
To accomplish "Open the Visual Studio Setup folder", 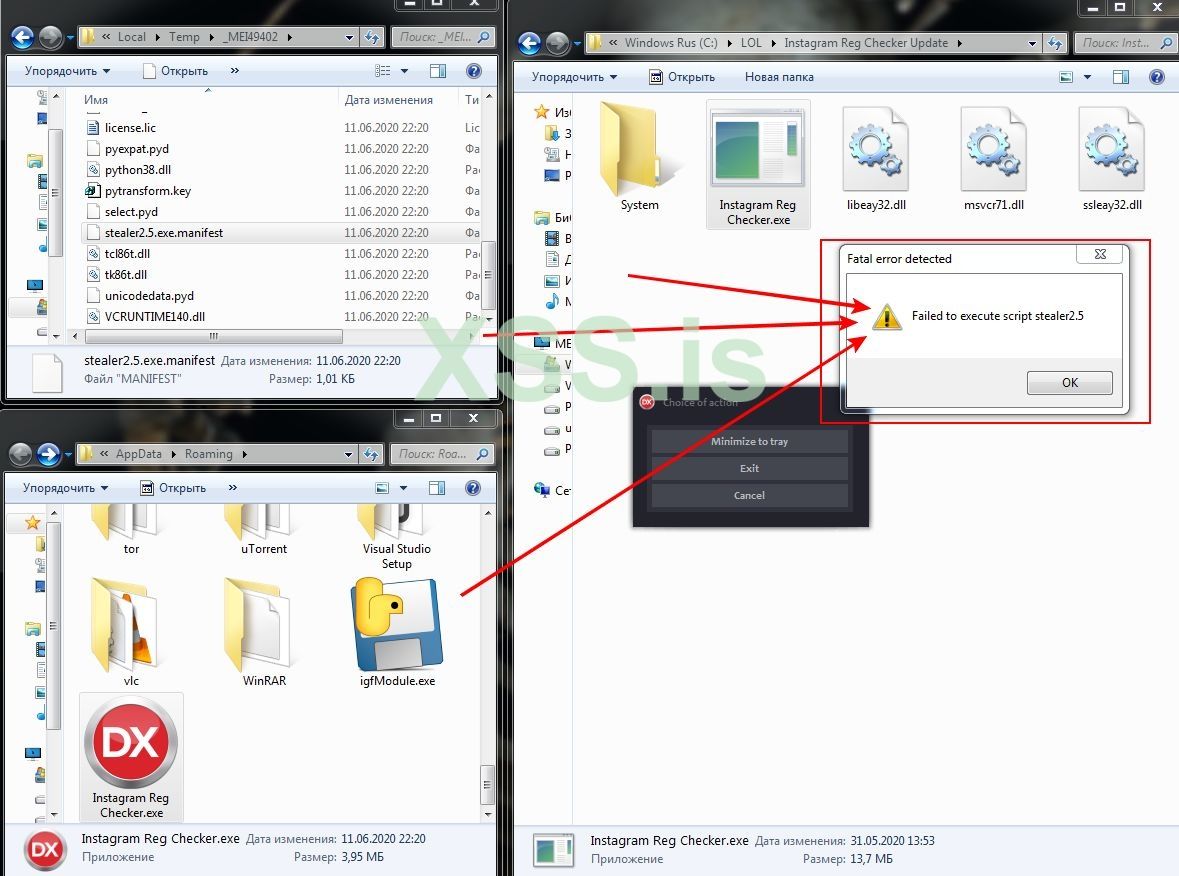I will [396, 538].
